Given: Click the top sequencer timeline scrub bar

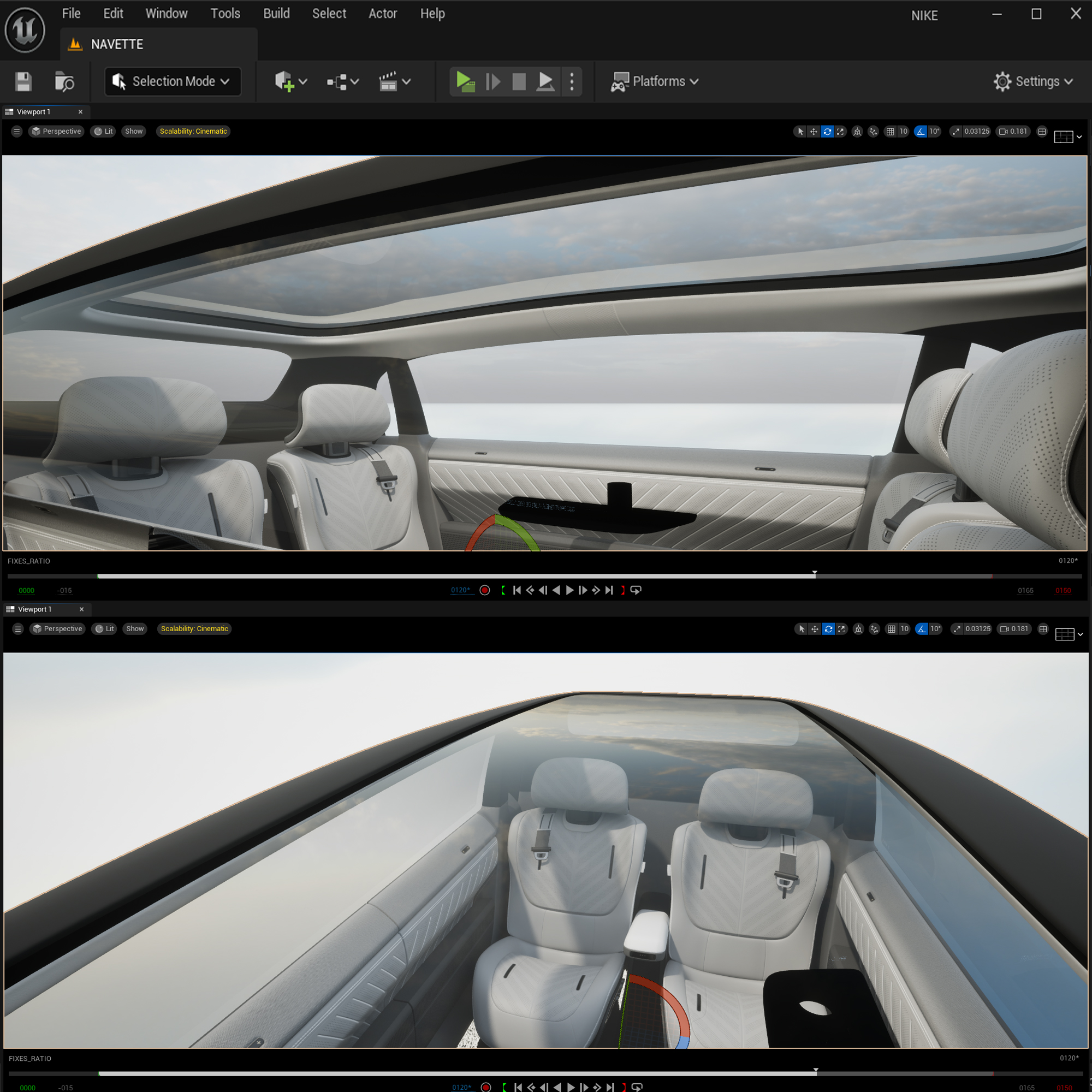Looking at the screenshot, I should click(452, 576).
